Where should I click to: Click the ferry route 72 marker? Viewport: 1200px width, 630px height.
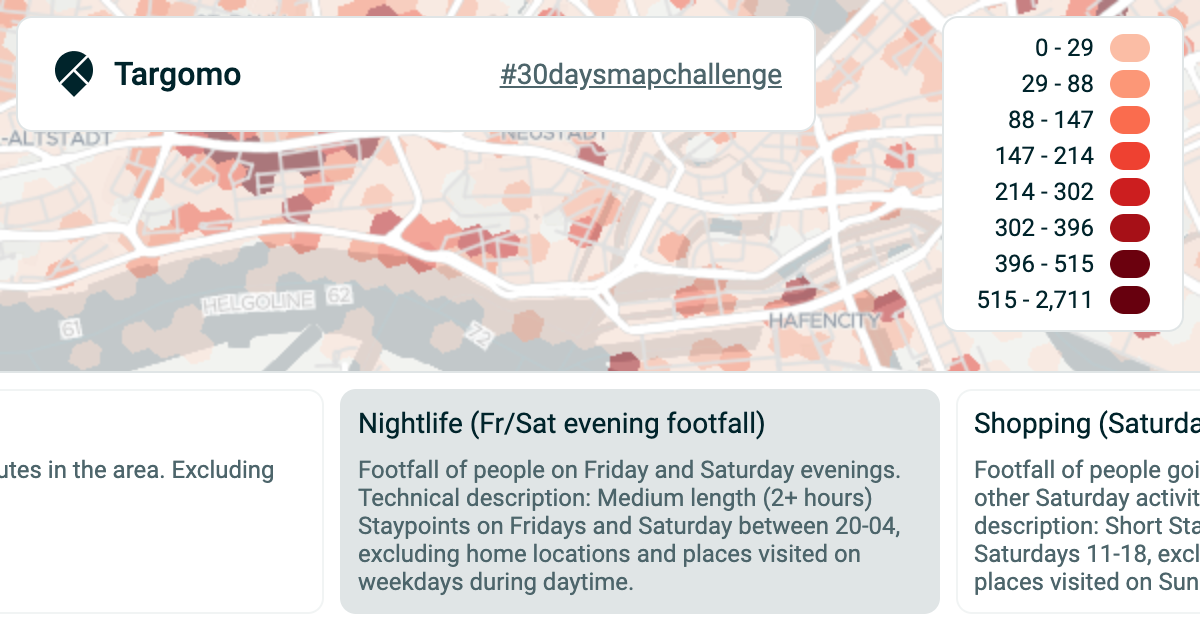[479, 336]
